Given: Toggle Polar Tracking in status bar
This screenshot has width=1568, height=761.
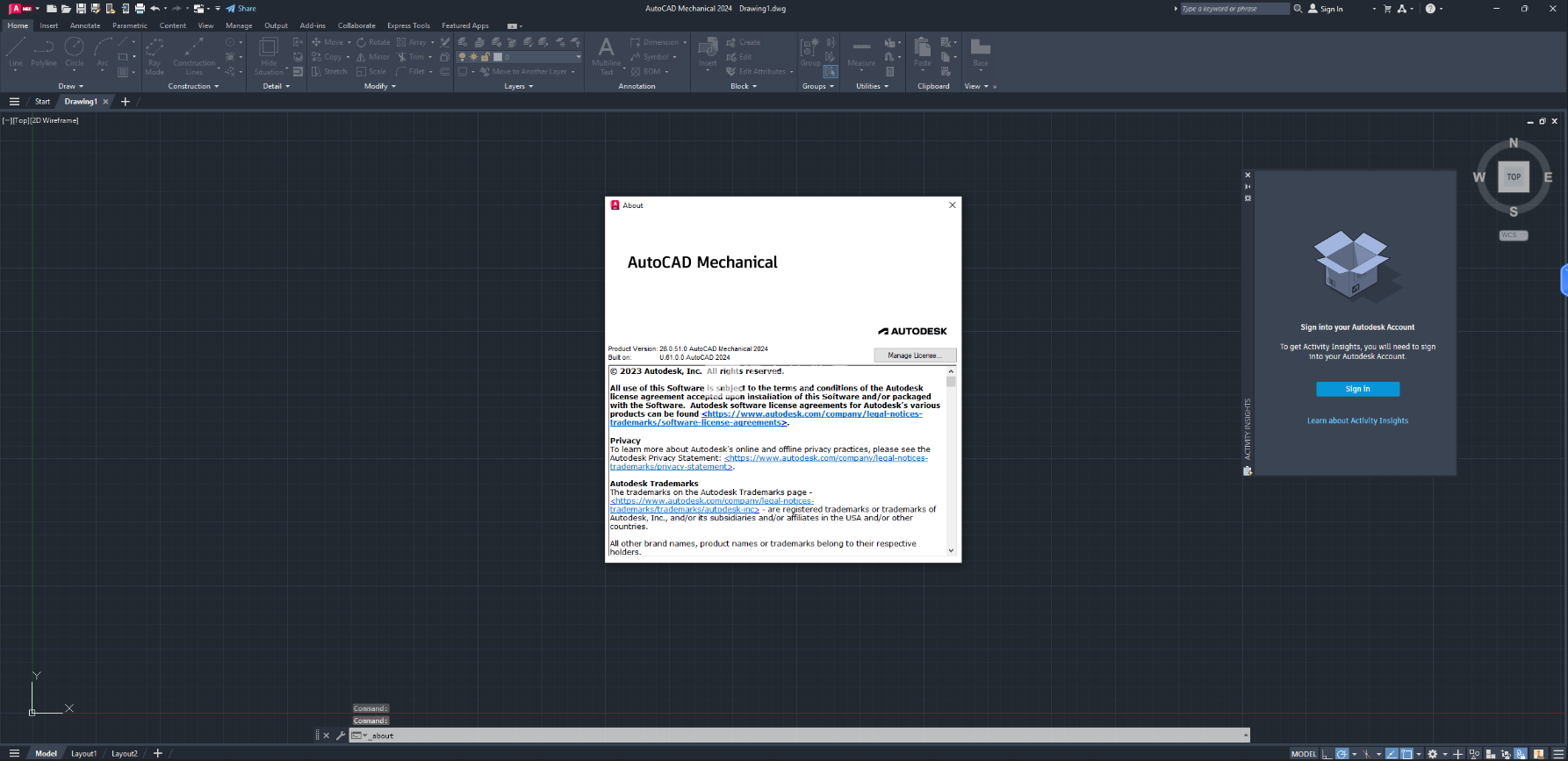Looking at the screenshot, I should tap(1341, 754).
